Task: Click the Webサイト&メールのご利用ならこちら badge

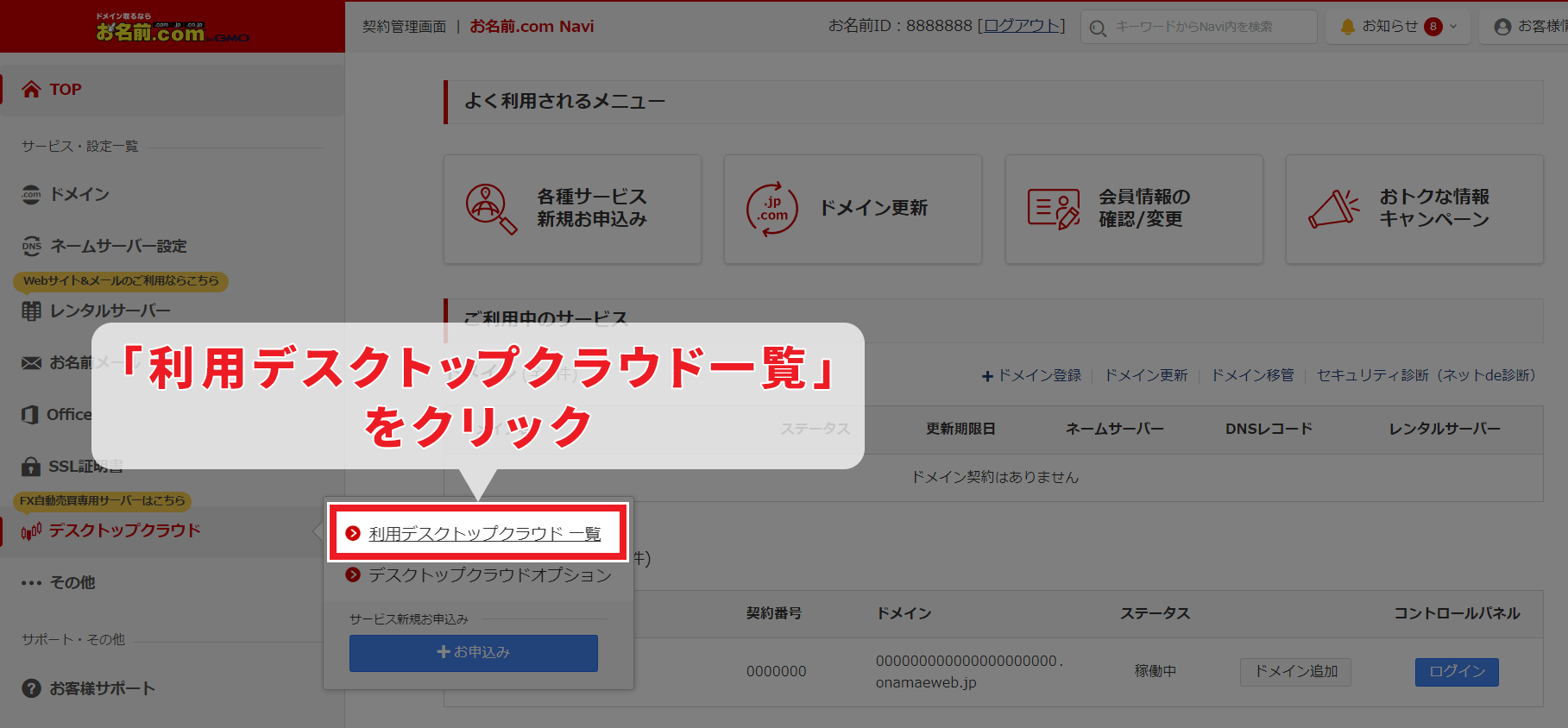Action: [121, 281]
